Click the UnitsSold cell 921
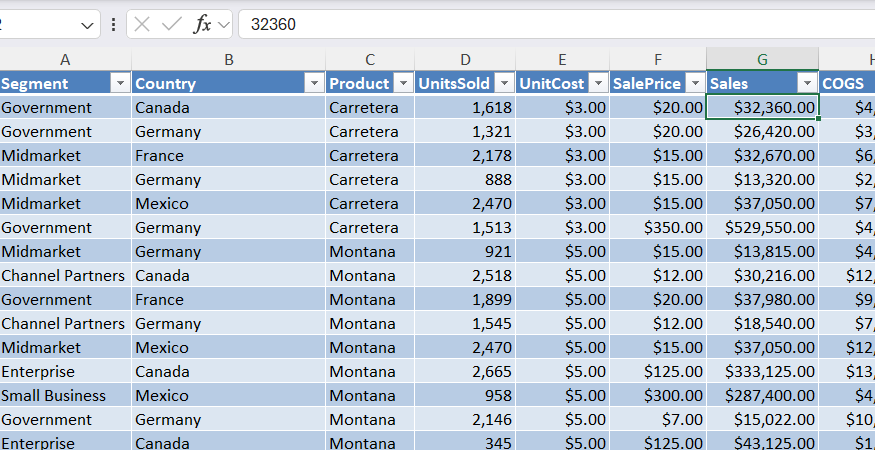875x450 pixels. pos(465,251)
